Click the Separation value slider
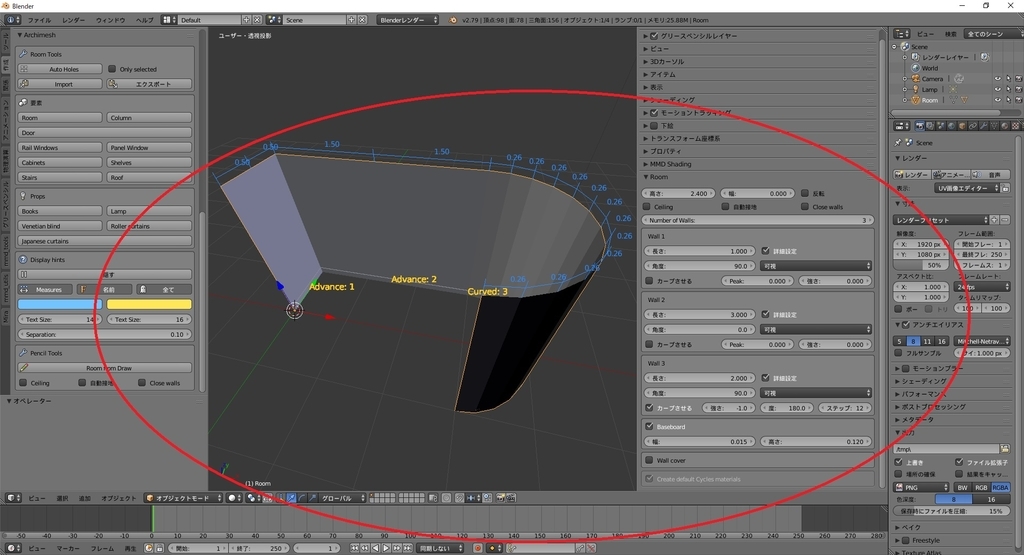This screenshot has width=1024, height=555. pyautogui.click(x=105, y=334)
